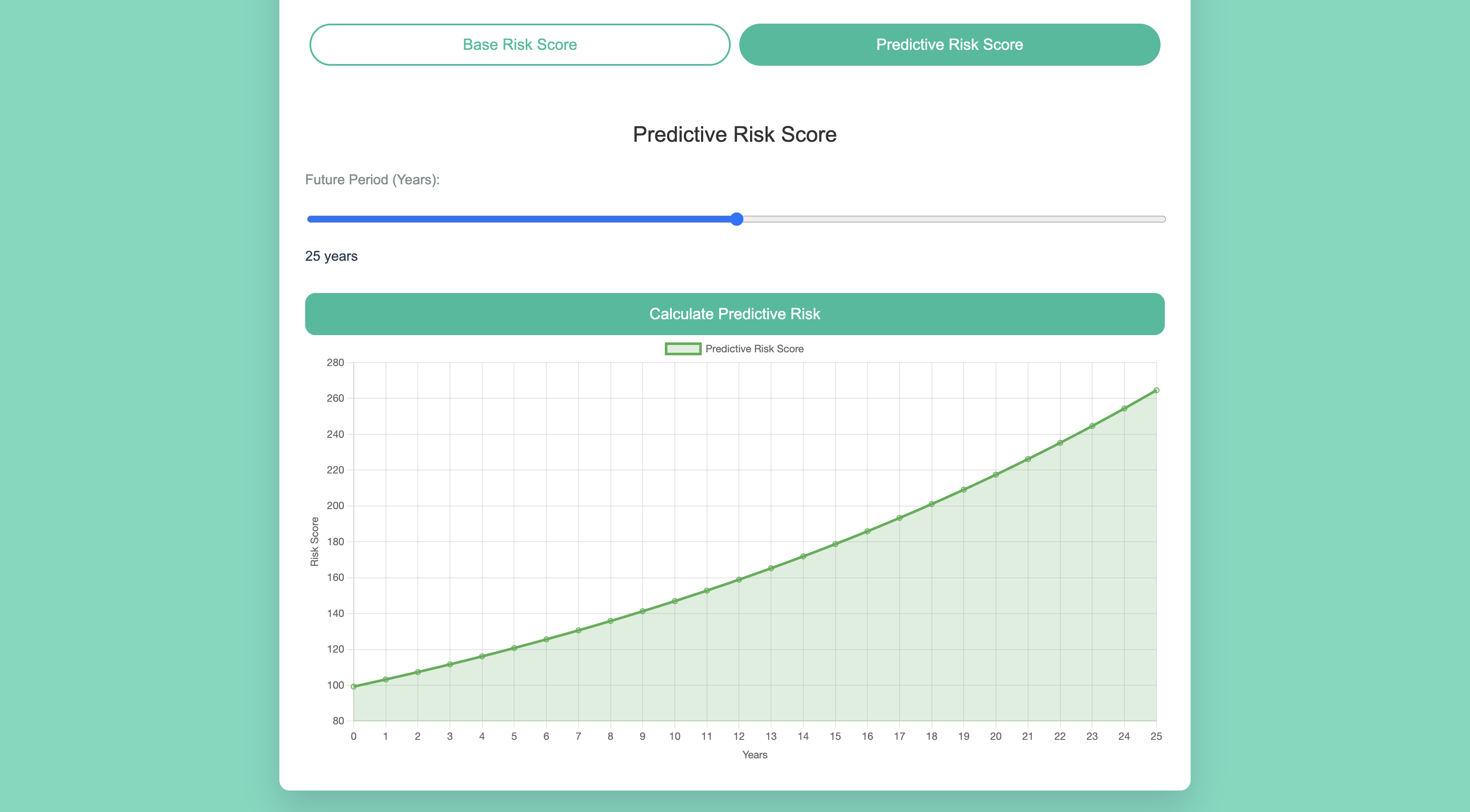1470x812 pixels.
Task: Click the data point at year 12
Action: coord(739,579)
